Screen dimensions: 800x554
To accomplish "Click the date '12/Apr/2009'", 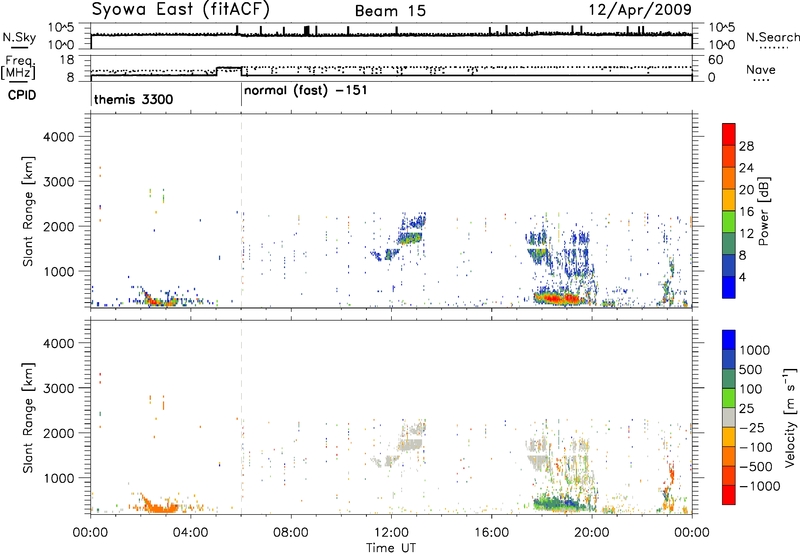I will (640, 10).
